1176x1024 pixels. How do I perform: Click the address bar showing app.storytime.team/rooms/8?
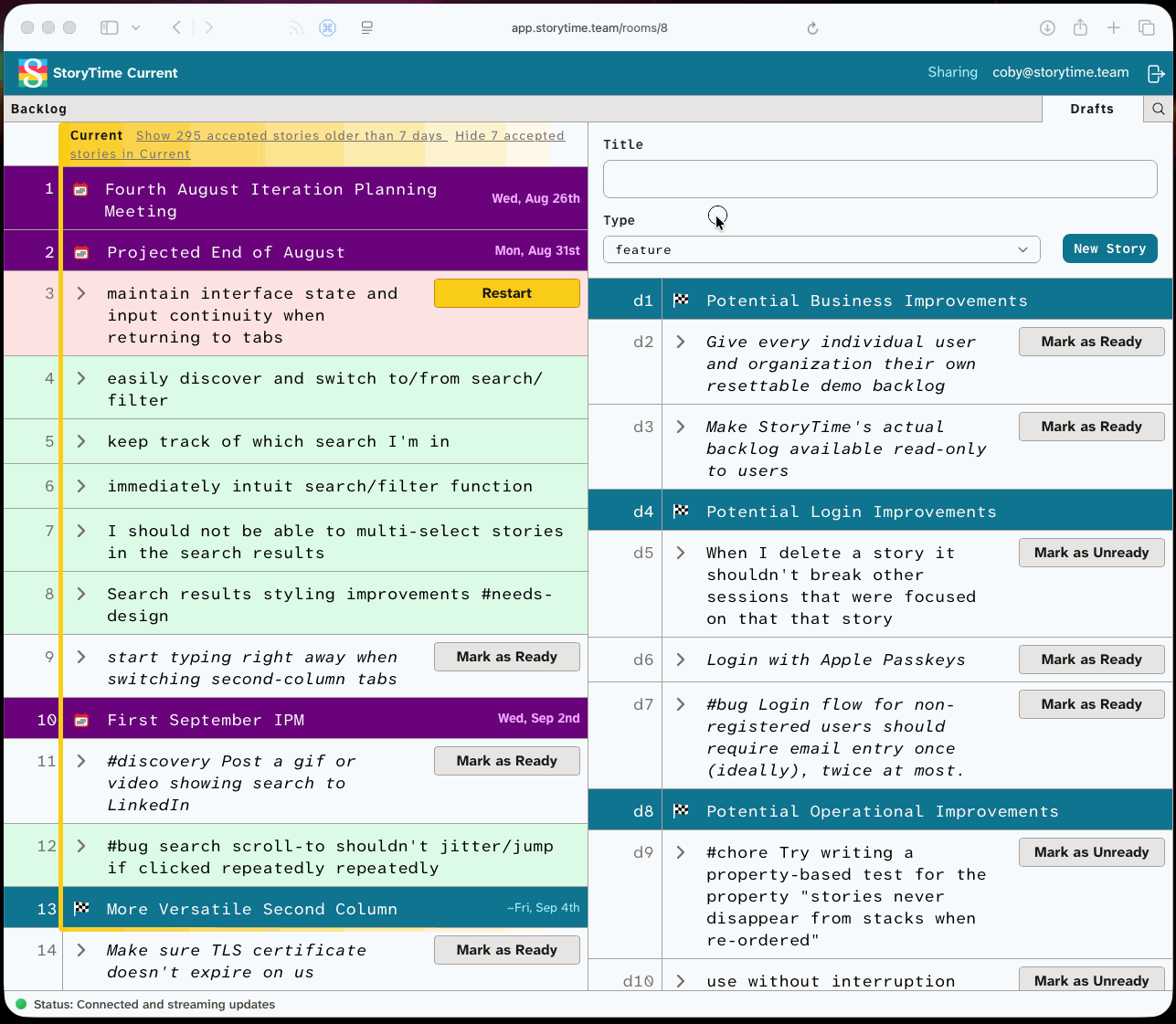click(x=589, y=27)
